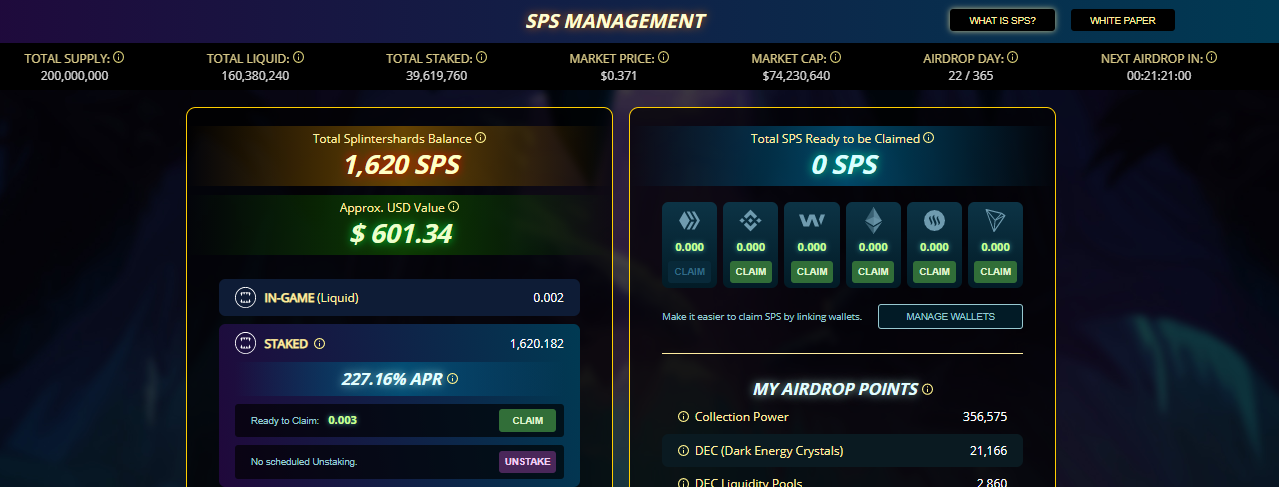The width and height of the screenshot is (1279, 487).
Task: Click info icon next to Total Supply
Action: pos(119,58)
